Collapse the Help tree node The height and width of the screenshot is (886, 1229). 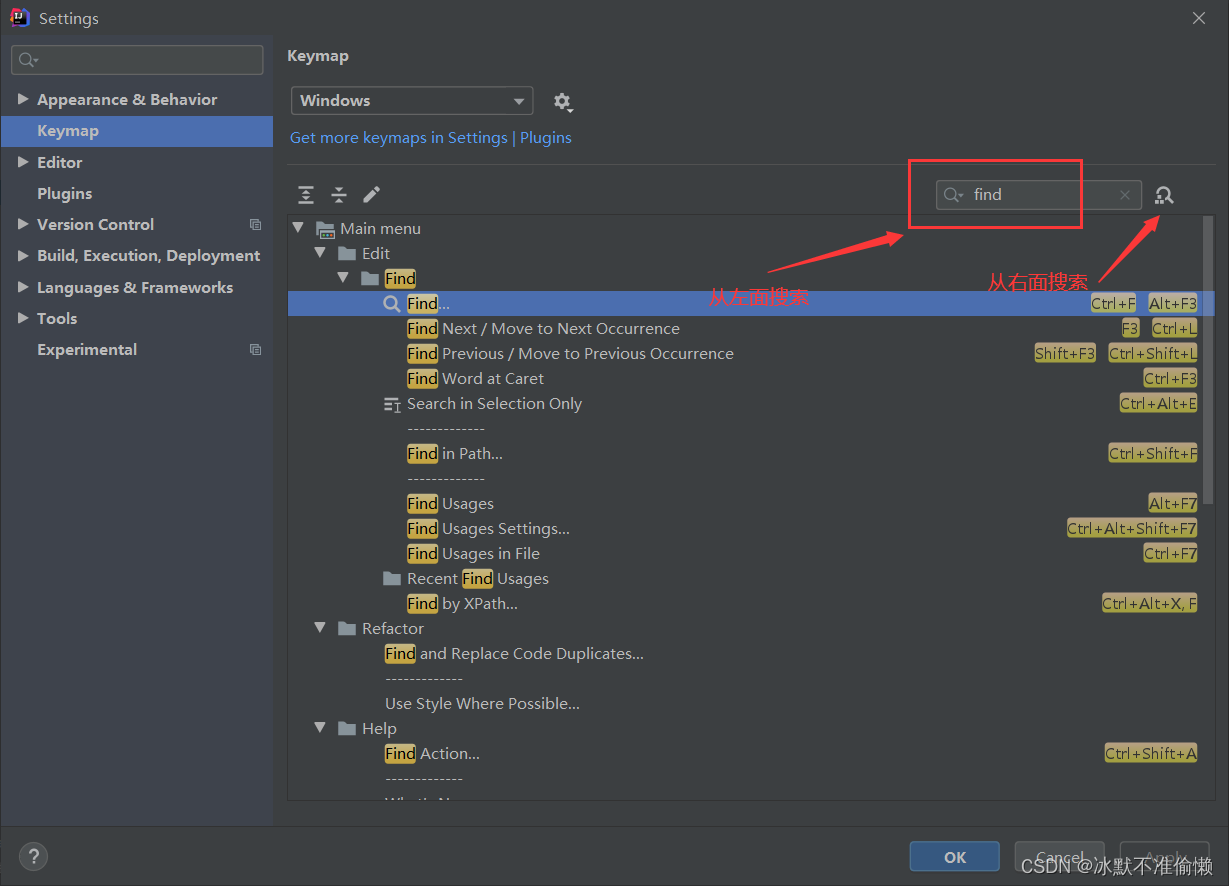coord(320,728)
